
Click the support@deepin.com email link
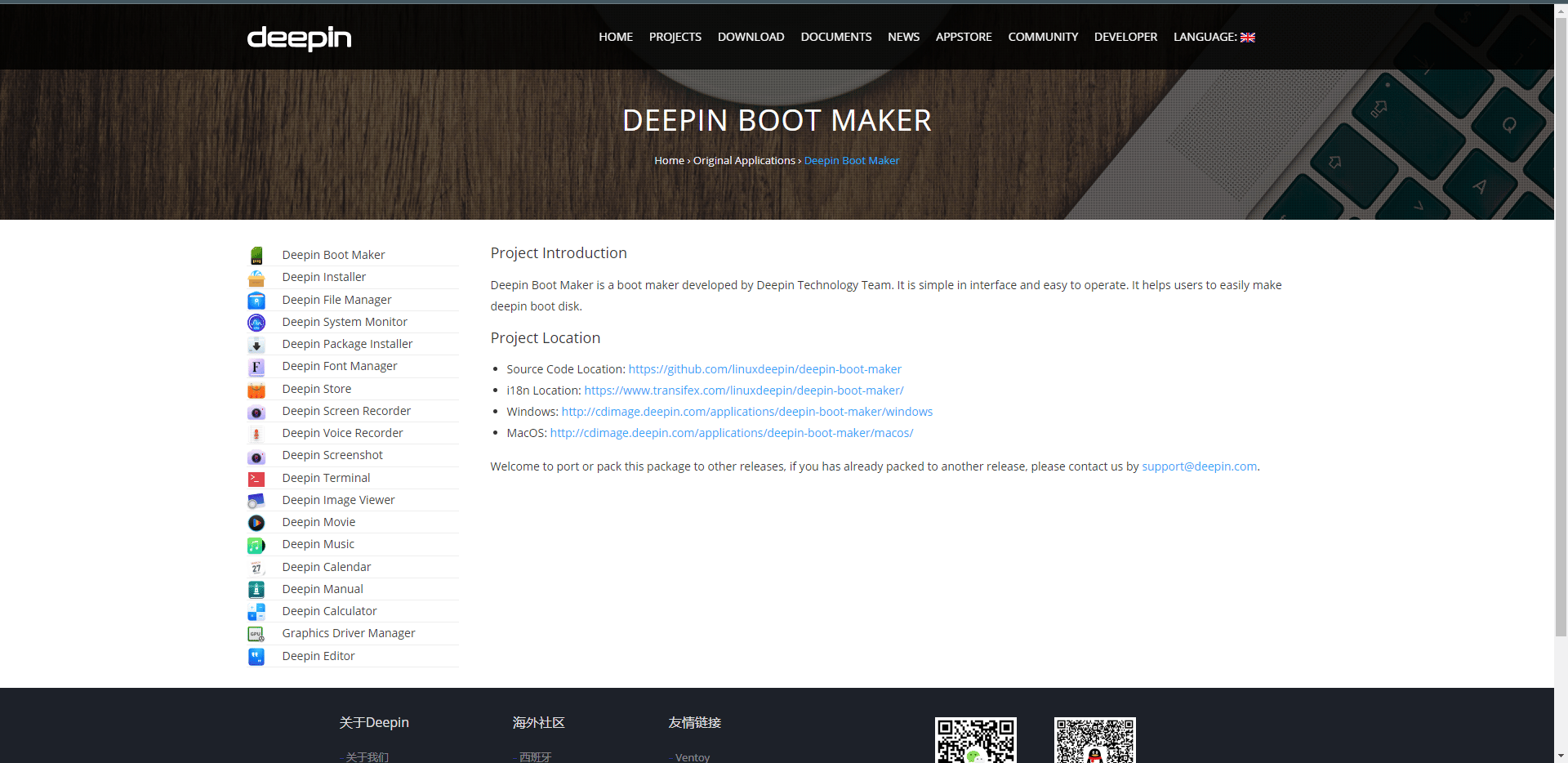(x=1199, y=466)
